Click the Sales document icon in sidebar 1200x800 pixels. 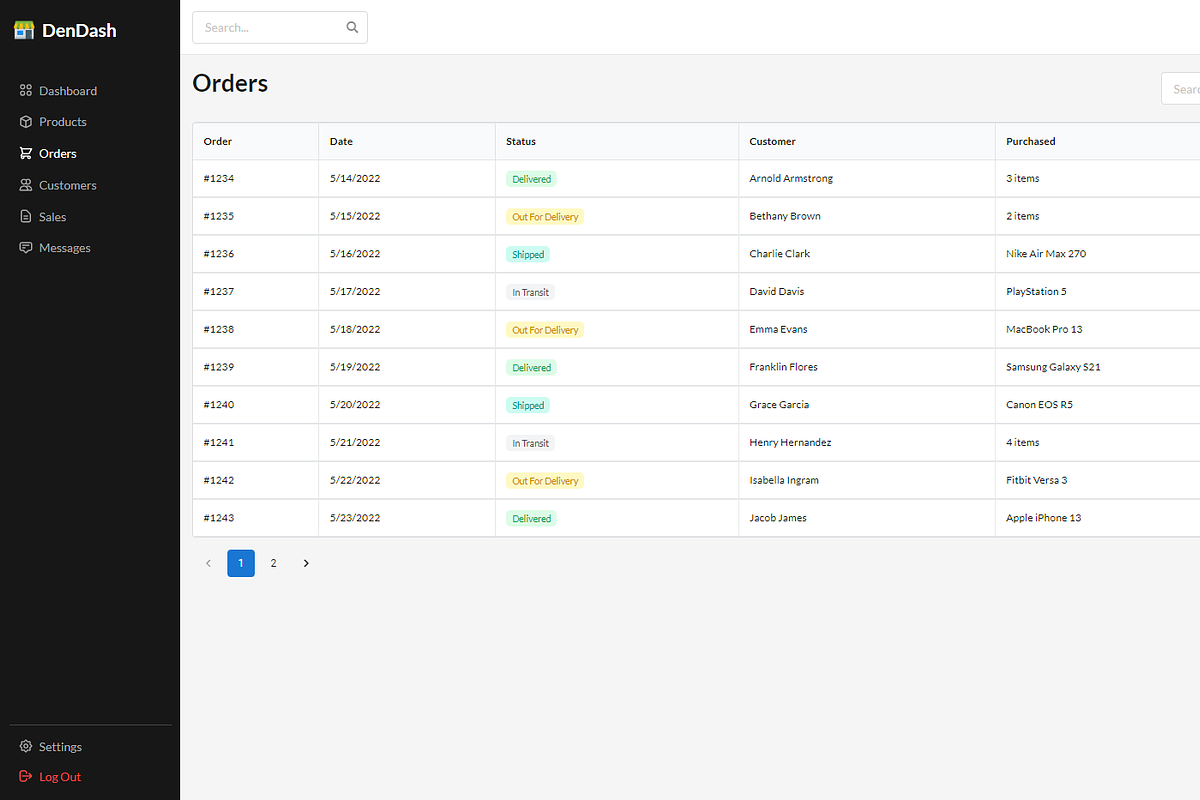pos(26,216)
